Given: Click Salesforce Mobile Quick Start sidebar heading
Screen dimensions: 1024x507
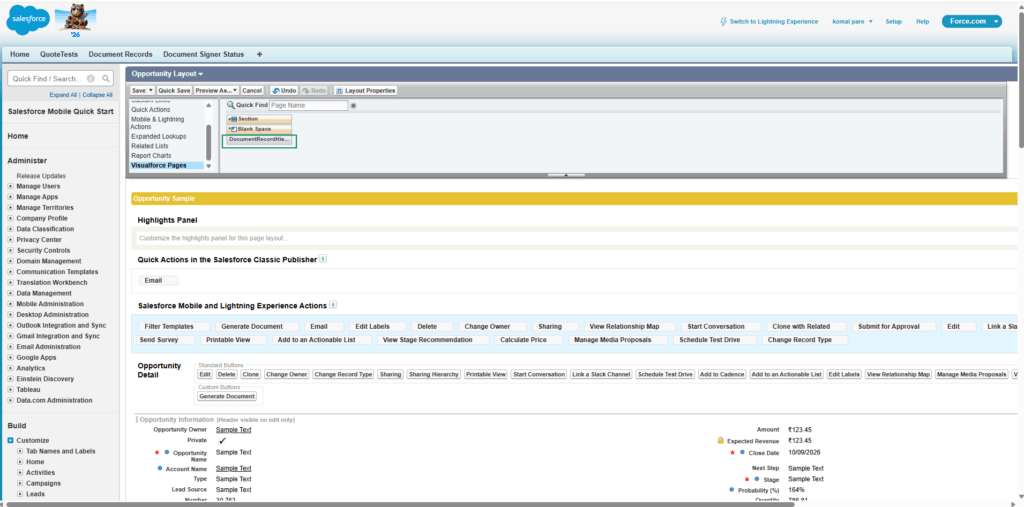Looking at the screenshot, I should pyautogui.click(x=61, y=111).
